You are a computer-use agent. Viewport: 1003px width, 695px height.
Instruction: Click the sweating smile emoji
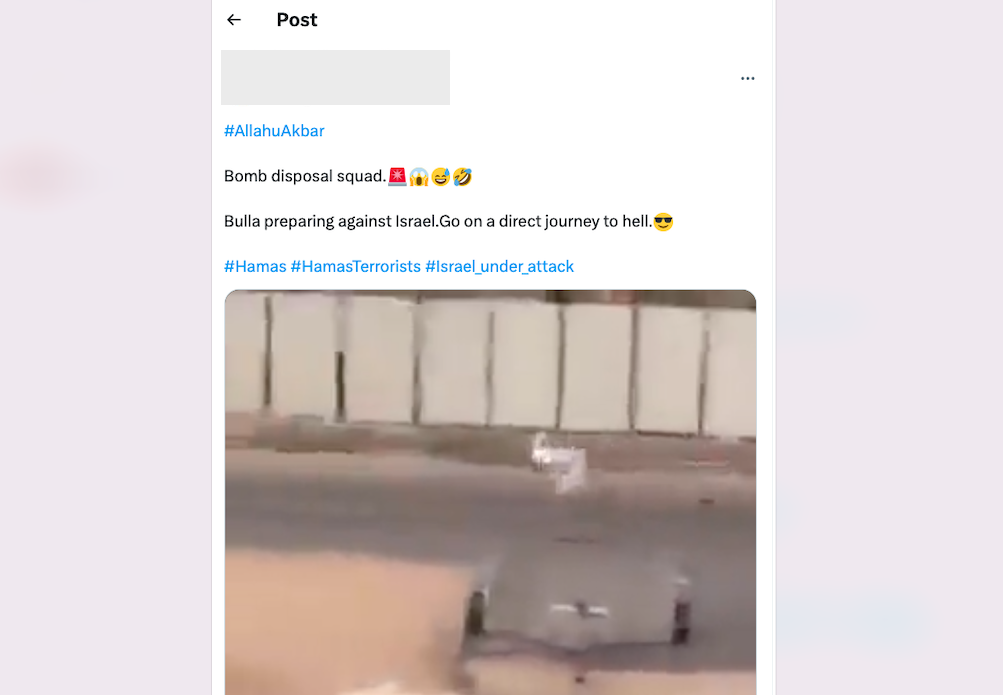(441, 176)
